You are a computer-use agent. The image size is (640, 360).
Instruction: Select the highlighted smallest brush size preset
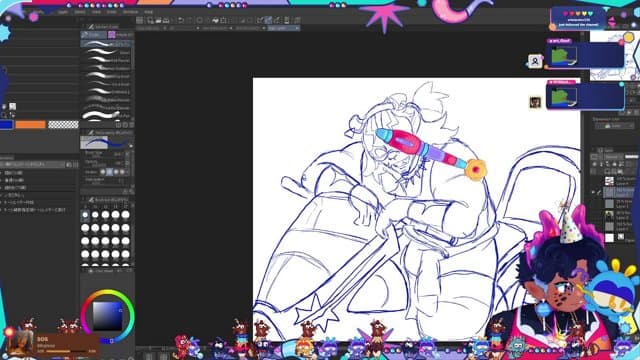click(x=85, y=214)
